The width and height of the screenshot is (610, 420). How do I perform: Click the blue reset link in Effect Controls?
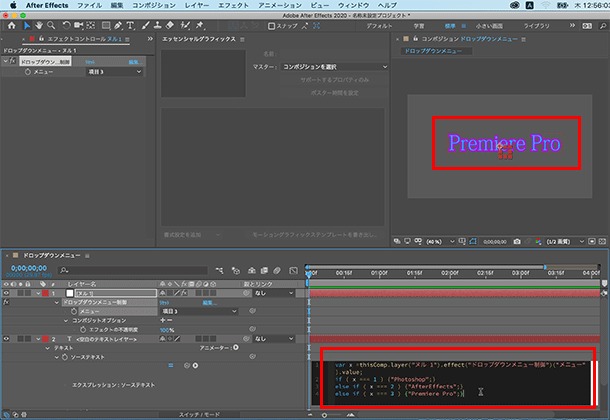coord(90,62)
